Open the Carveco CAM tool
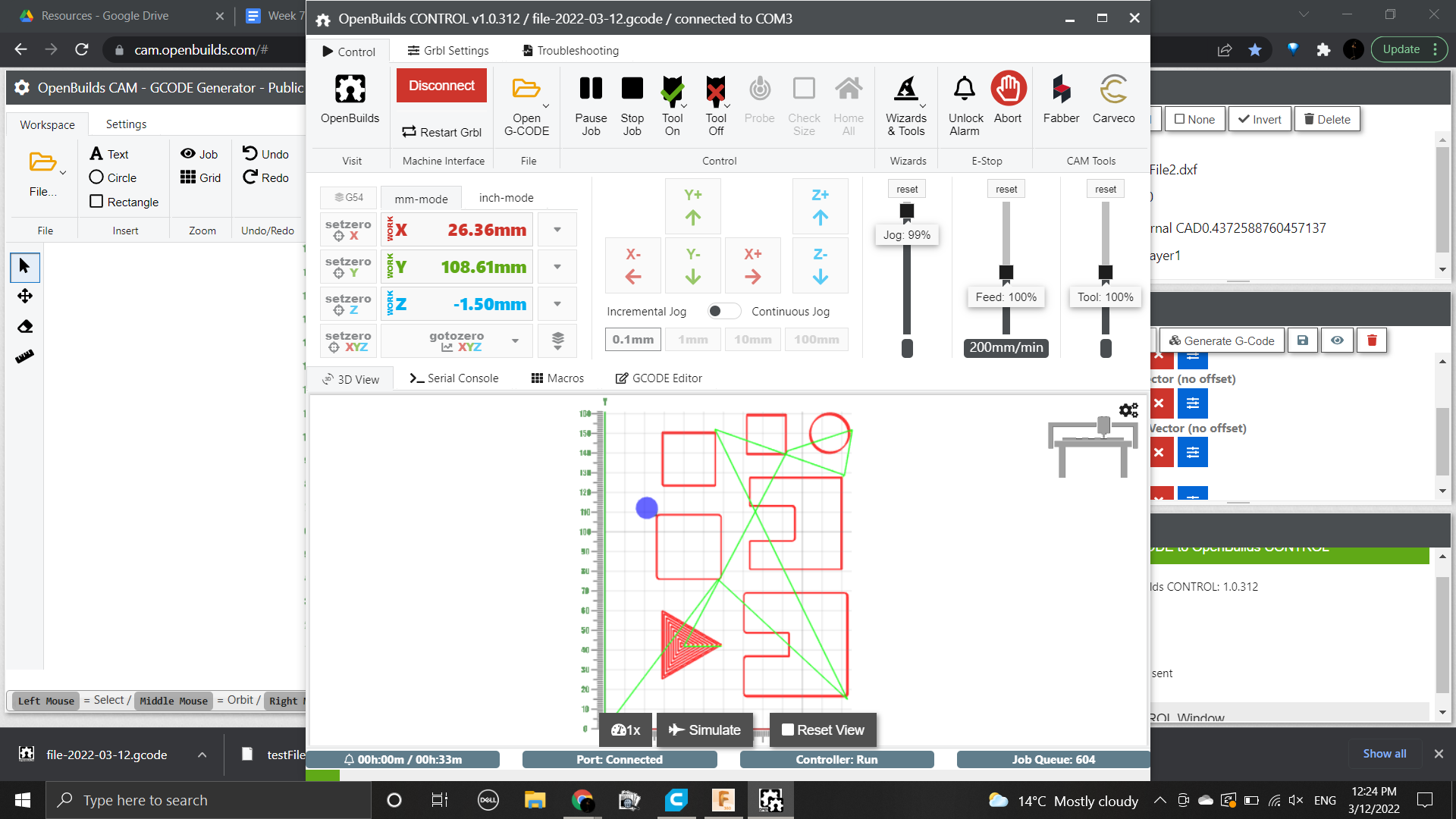 [x=1113, y=99]
